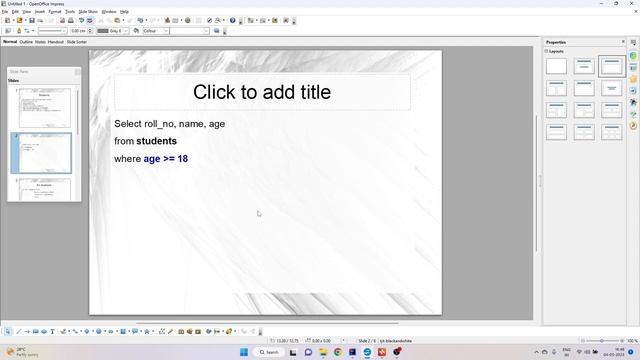Click the New document icon
Image resolution: width=640 pixels, height=360 pixels.
point(7,20)
